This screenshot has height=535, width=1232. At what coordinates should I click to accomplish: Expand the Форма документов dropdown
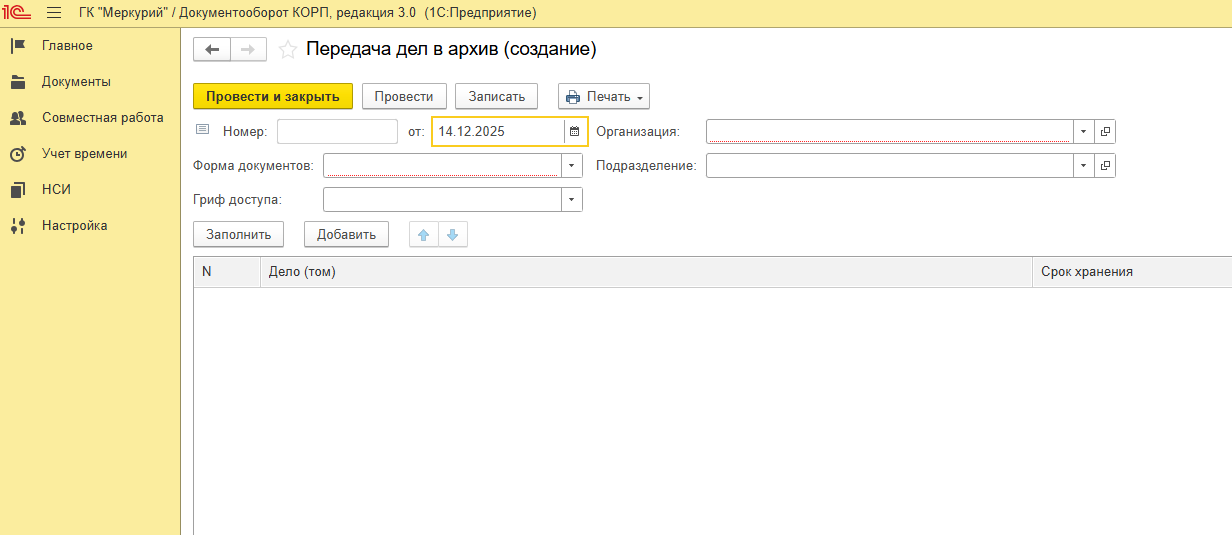(571, 165)
